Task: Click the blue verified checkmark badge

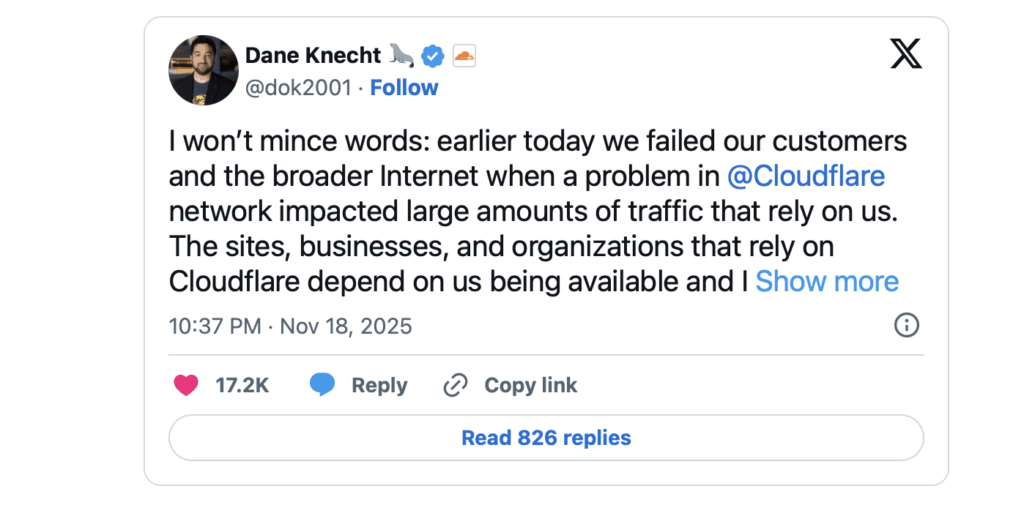Action: [432, 55]
